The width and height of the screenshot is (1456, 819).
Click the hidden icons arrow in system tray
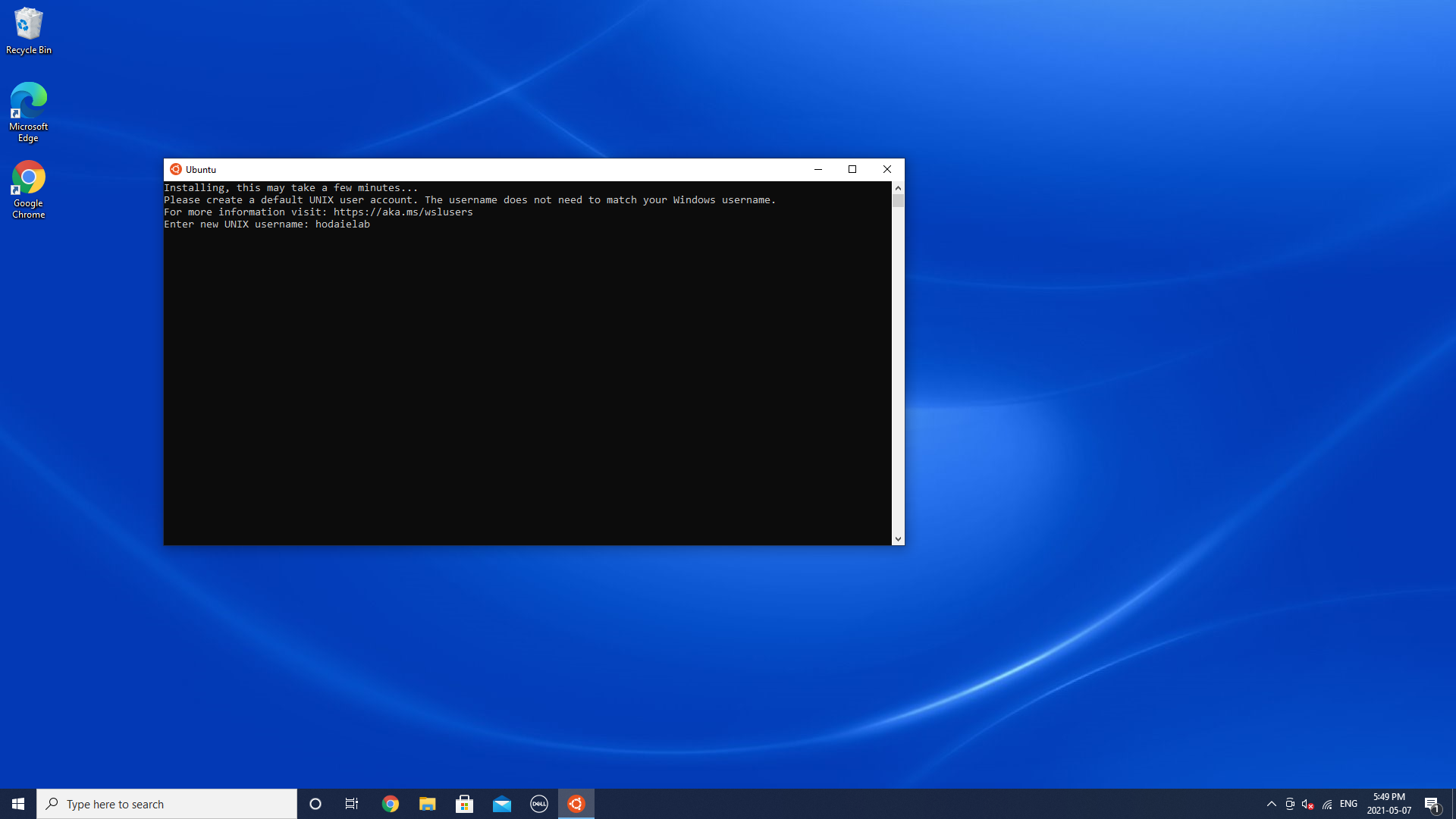click(1271, 804)
